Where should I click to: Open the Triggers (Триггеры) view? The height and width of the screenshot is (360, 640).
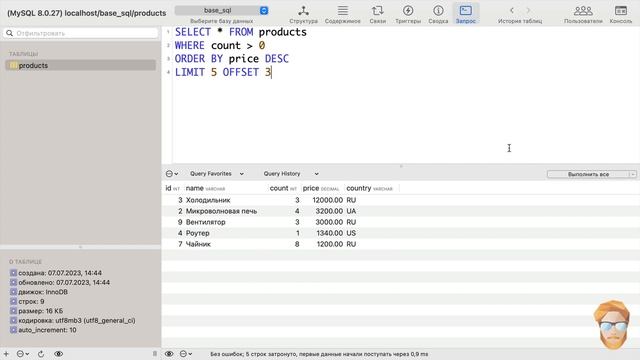click(x=408, y=14)
